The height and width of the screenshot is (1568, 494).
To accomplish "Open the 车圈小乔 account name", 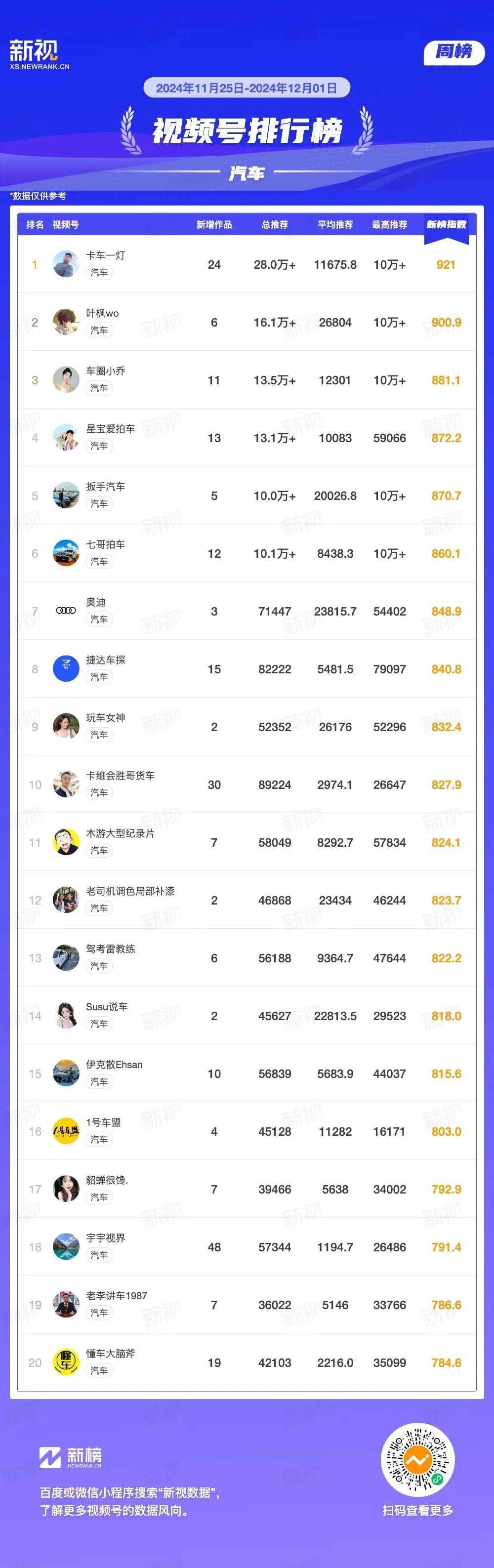I will pyautogui.click(x=105, y=371).
